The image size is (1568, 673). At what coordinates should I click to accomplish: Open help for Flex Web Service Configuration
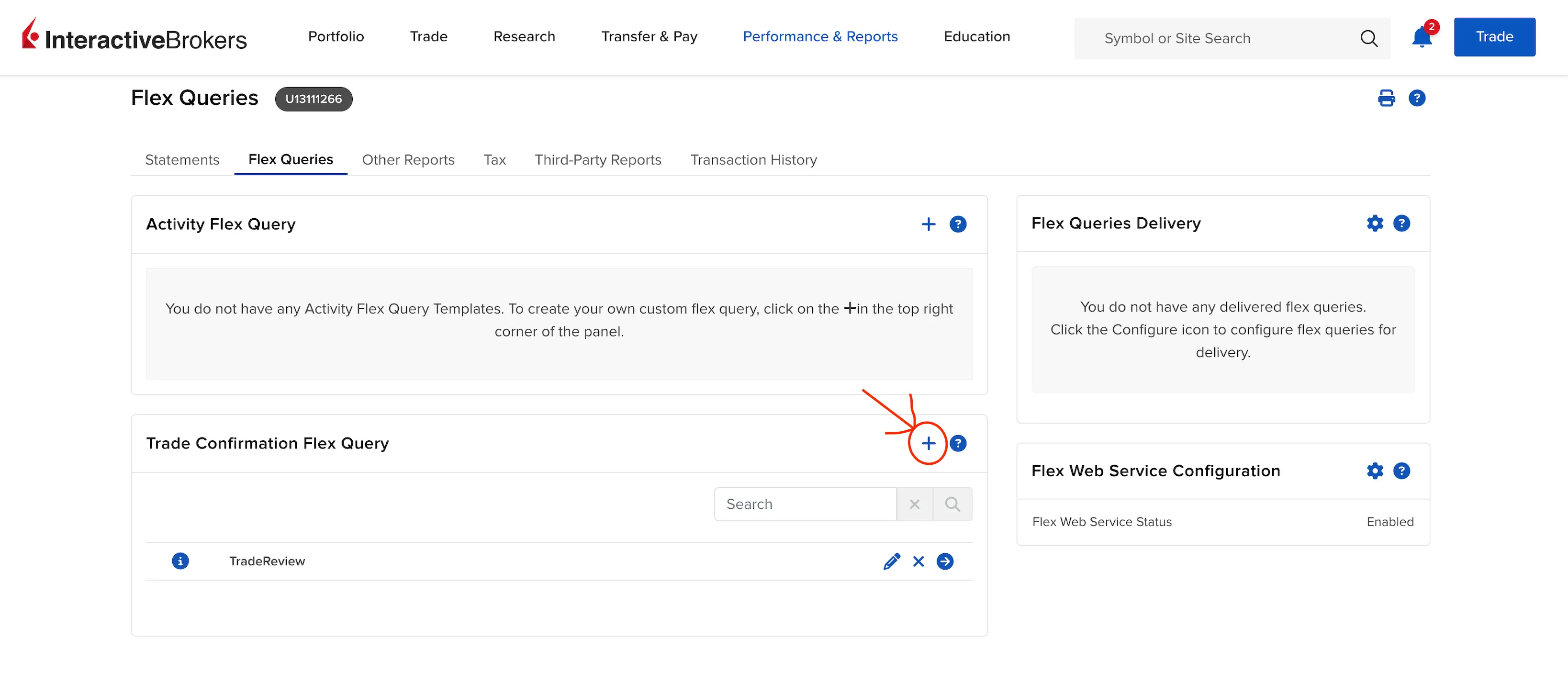(1401, 471)
